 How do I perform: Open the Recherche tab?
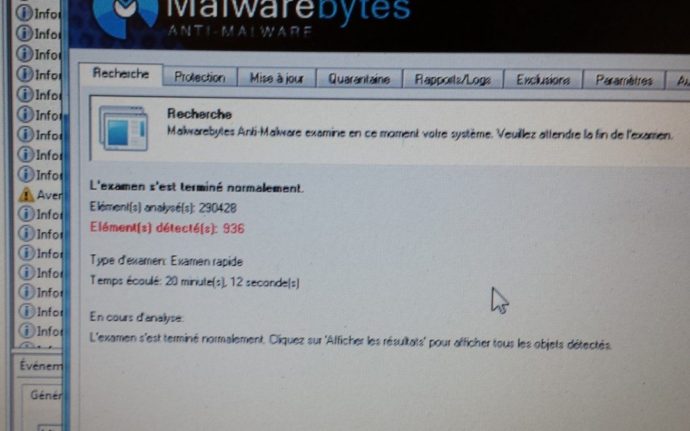tap(121, 74)
